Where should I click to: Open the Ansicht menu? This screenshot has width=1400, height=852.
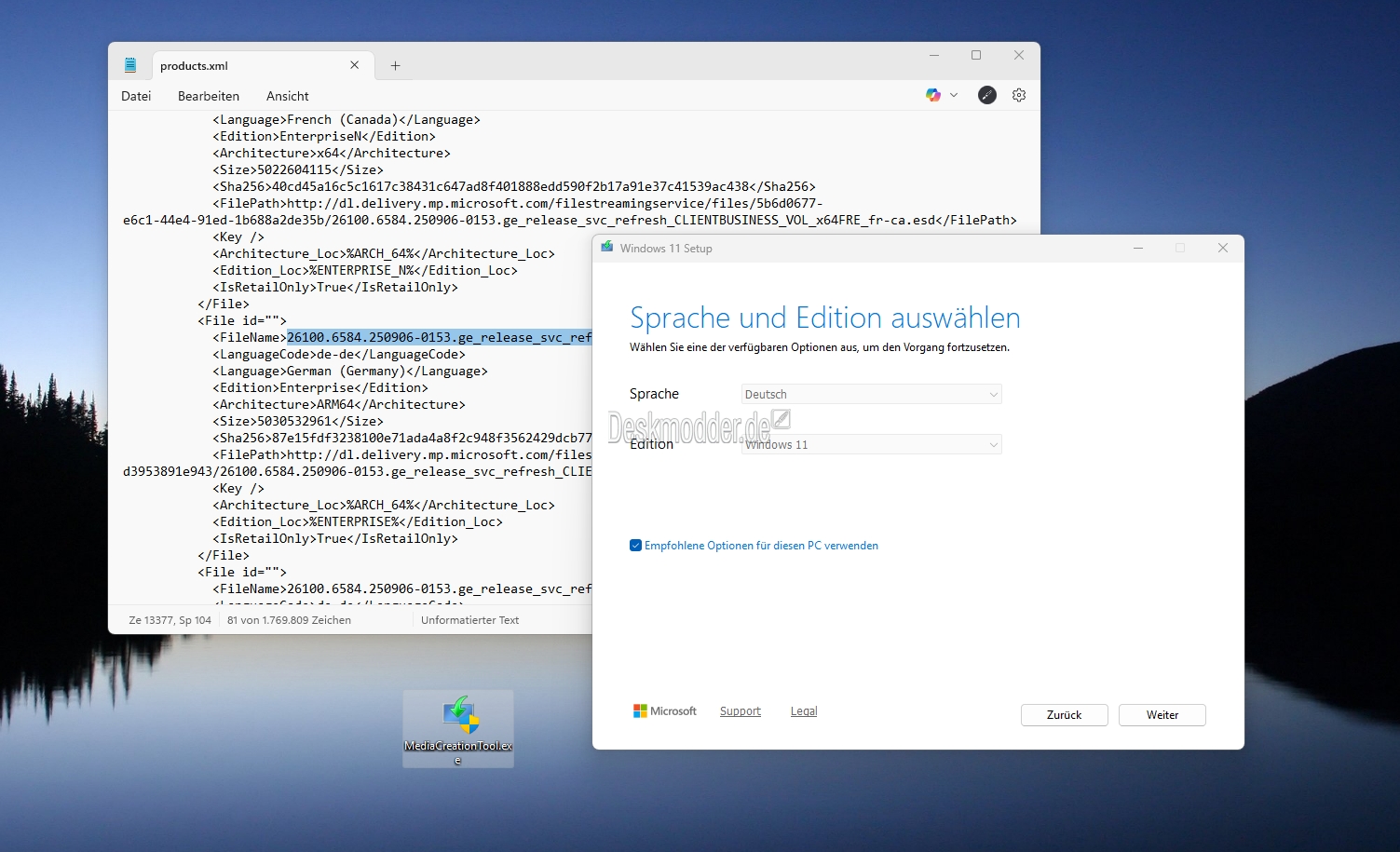point(288,96)
